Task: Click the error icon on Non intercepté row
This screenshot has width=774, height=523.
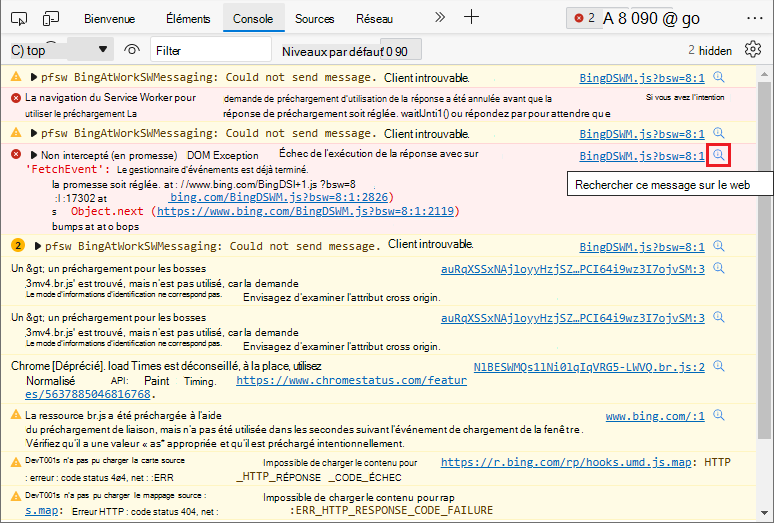Action: [x=16, y=155]
